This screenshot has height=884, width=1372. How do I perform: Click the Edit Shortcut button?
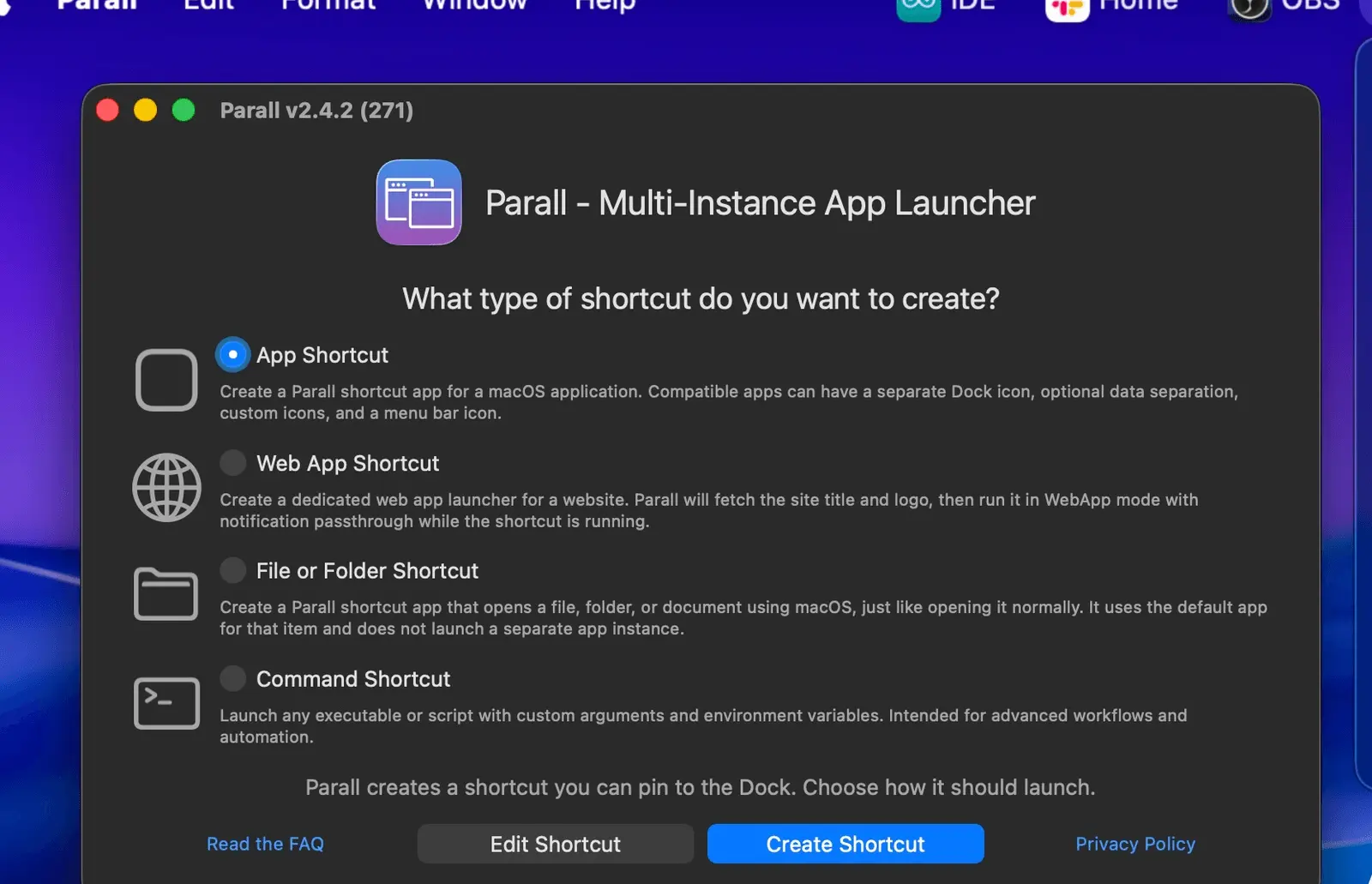555,844
